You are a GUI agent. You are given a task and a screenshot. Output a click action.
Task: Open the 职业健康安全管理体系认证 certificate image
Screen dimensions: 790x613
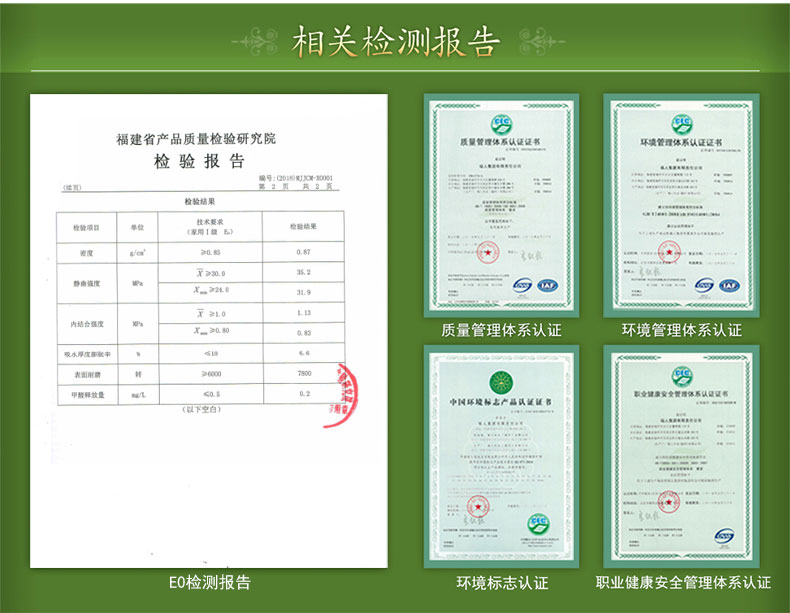[x=681, y=456]
